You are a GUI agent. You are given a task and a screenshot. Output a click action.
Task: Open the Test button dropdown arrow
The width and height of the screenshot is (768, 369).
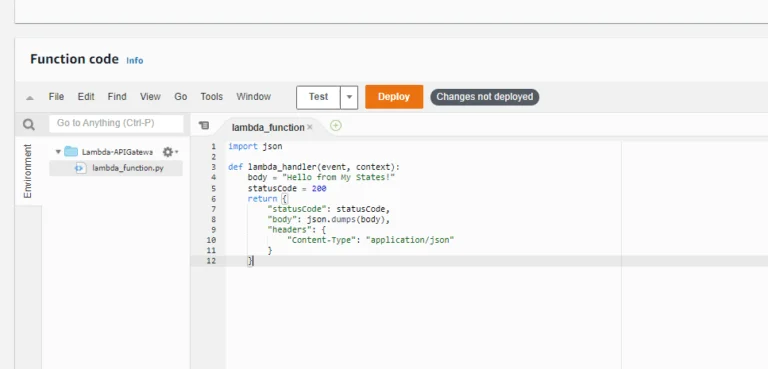tap(349, 97)
